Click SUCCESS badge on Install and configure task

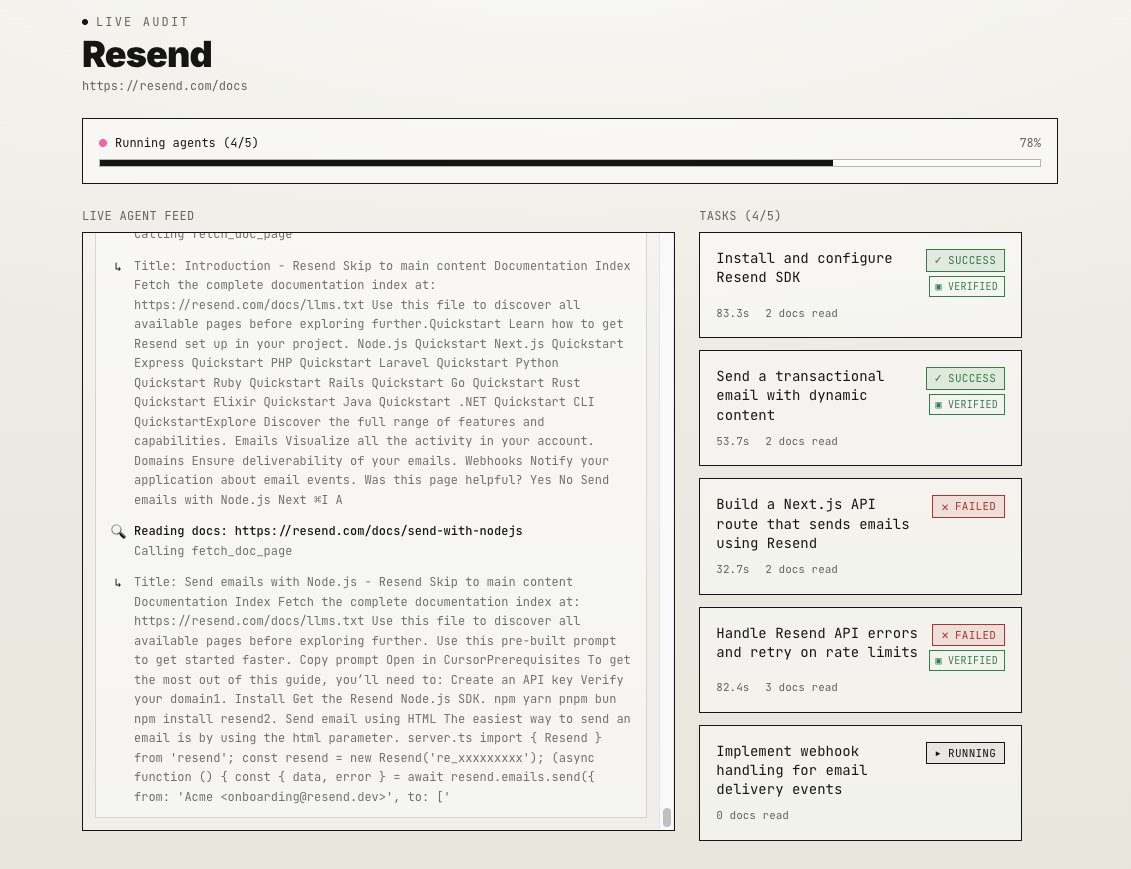pos(965,260)
